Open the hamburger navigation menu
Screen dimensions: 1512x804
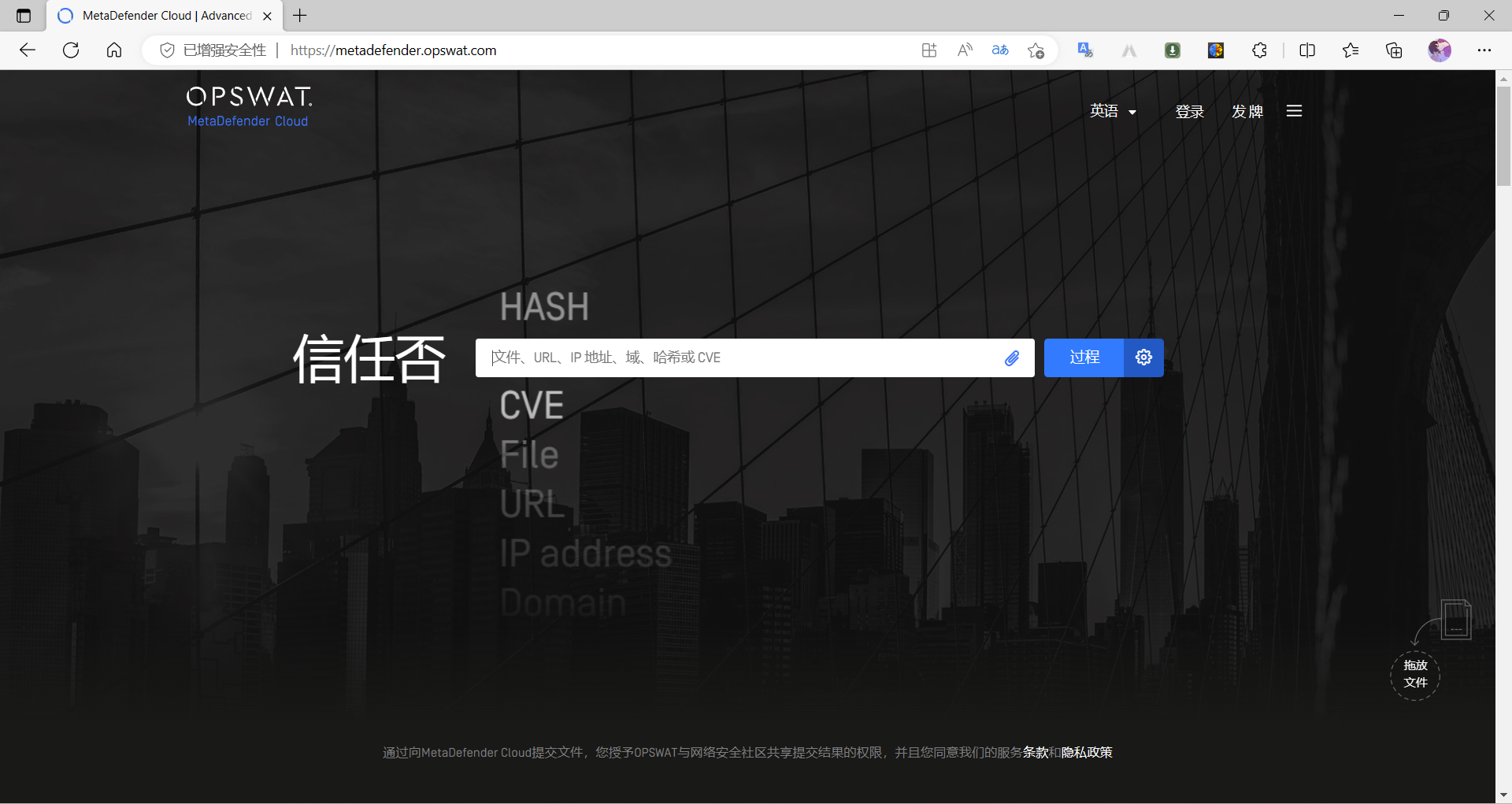(1294, 110)
